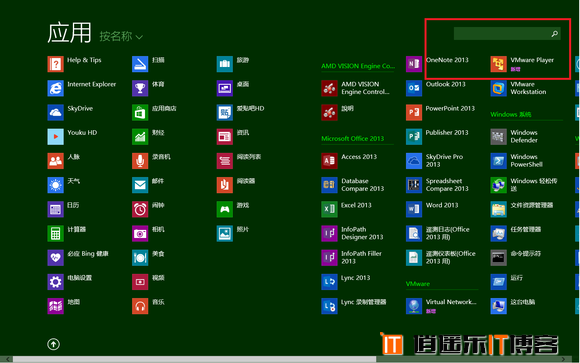Open the 闹钟 alarms app
Screen dimensions: 580x363
148,209
